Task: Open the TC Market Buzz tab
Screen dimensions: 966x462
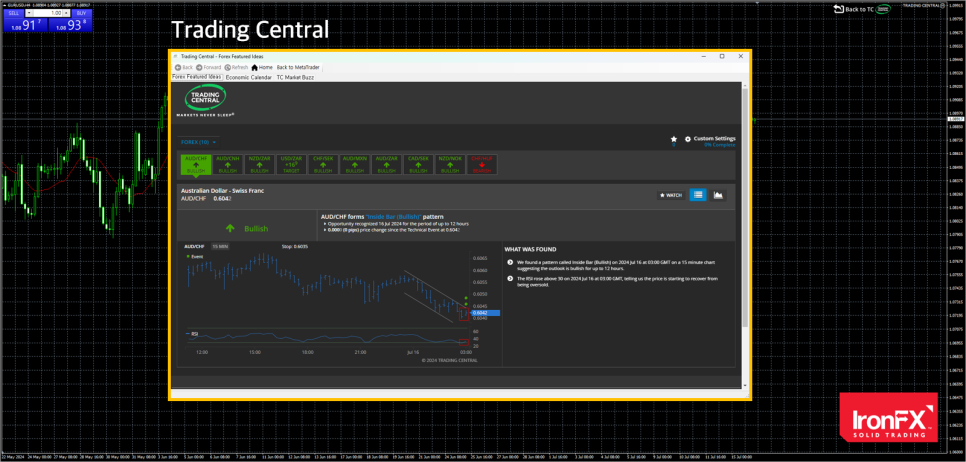Action: [x=295, y=78]
